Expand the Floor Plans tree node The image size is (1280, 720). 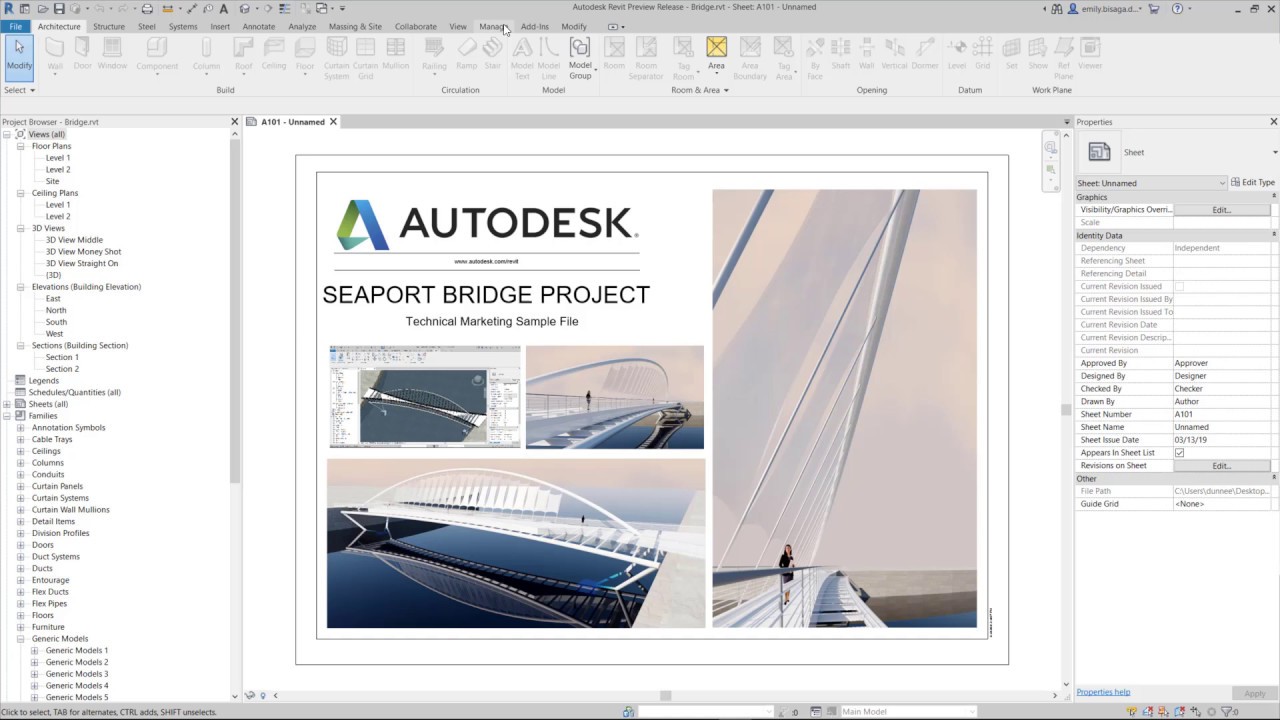click(x=21, y=145)
